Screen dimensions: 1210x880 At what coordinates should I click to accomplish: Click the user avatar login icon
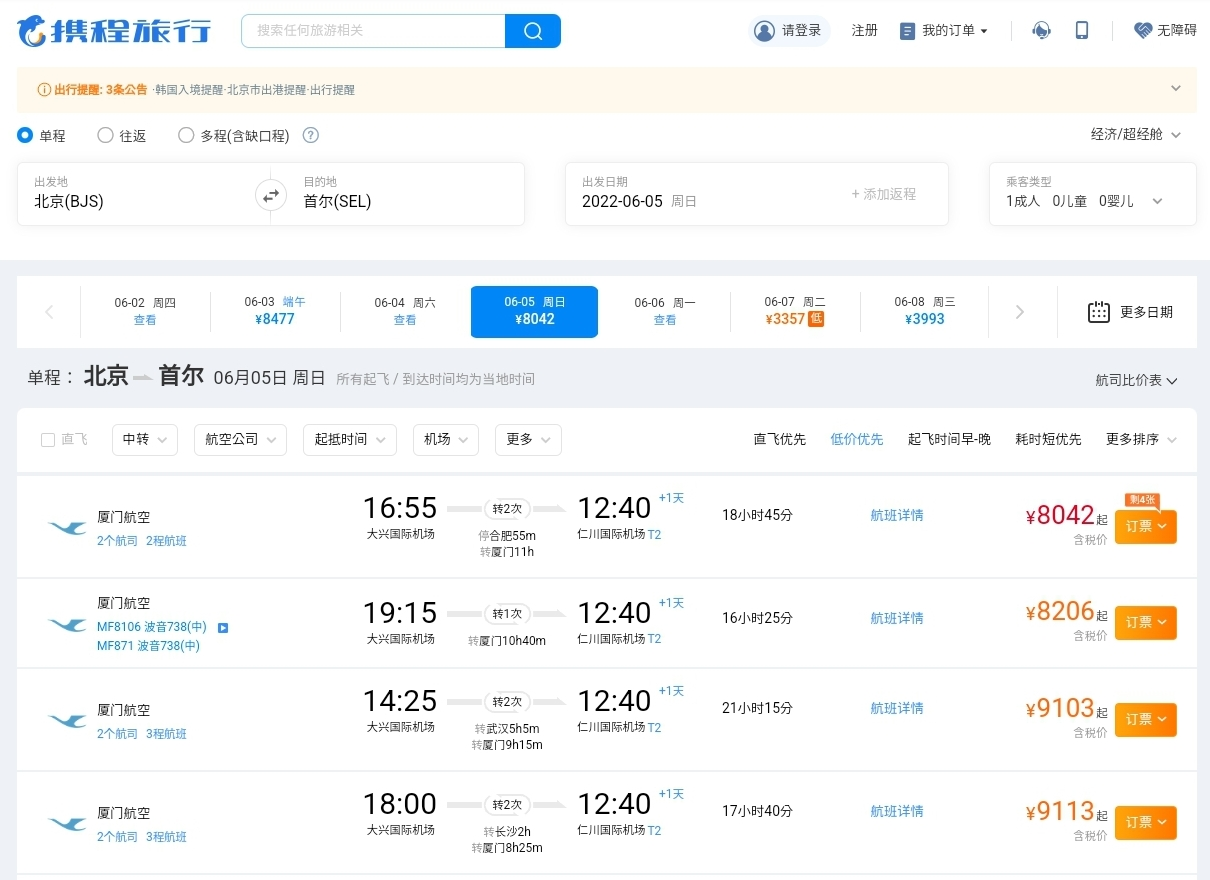(765, 31)
